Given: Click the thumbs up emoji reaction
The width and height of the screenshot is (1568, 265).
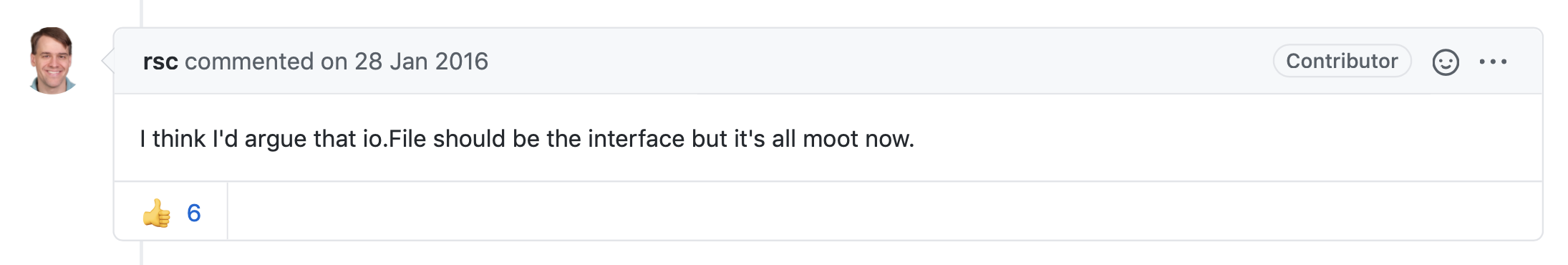Looking at the screenshot, I should (156, 213).
